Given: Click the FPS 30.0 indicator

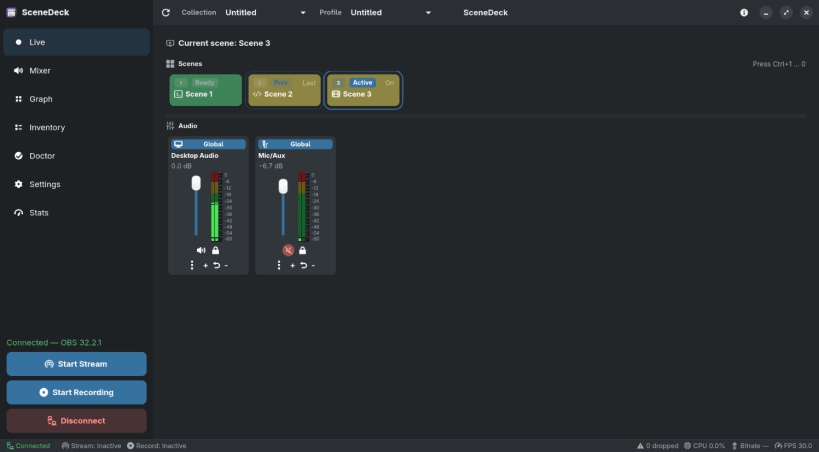Looking at the screenshot, I should tap(793, 446).
